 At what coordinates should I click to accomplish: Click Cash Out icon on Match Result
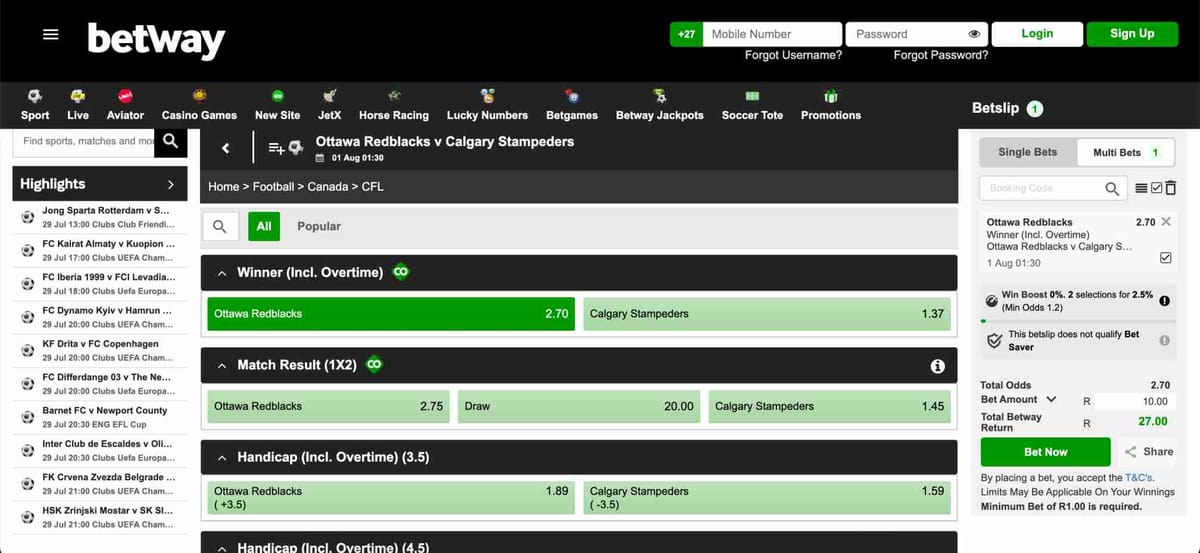tap(374, 365)
